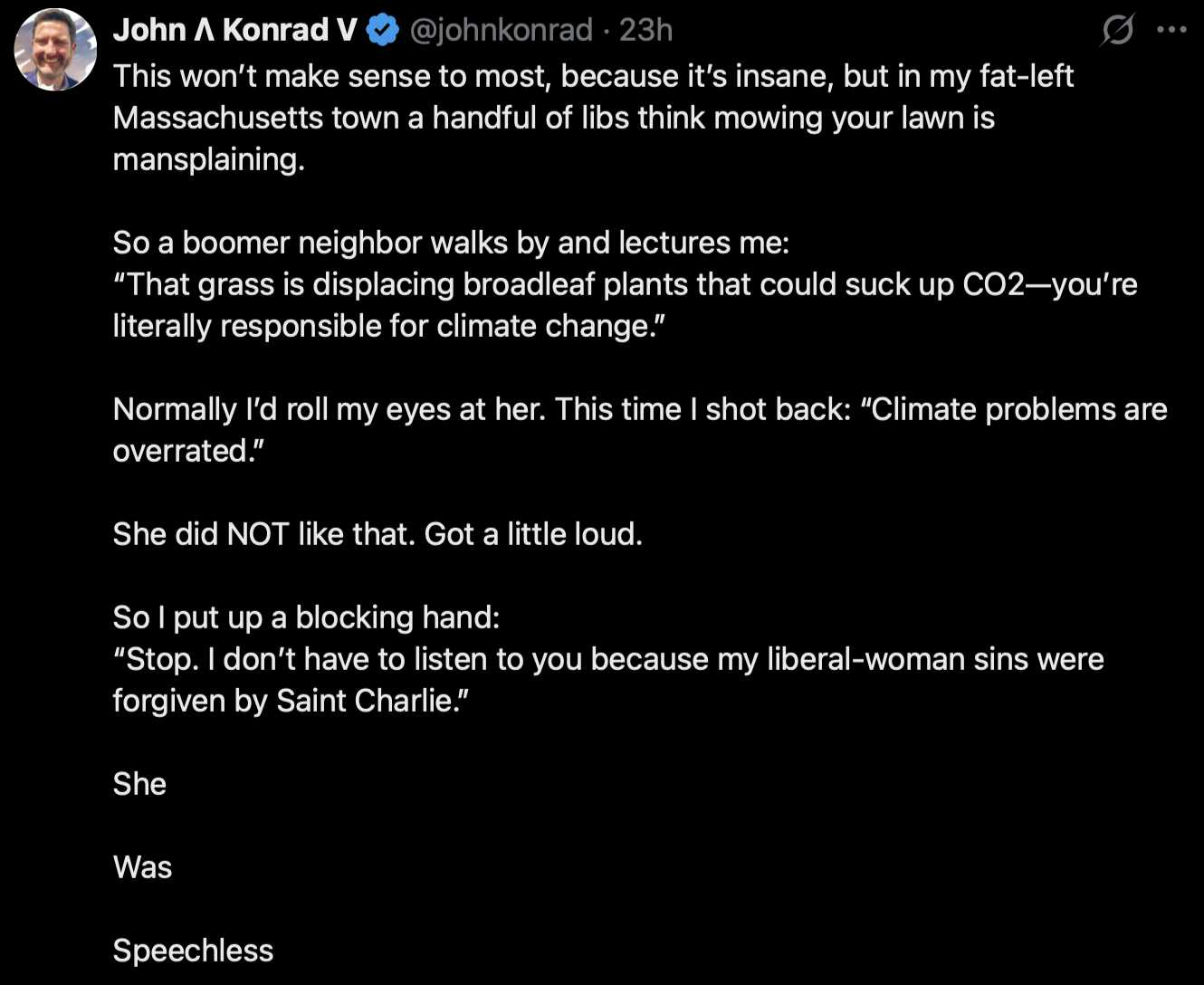1204x985 pixels.
Task: Open the 23h timestamp permalink
Action: click(x=645, y=30)
